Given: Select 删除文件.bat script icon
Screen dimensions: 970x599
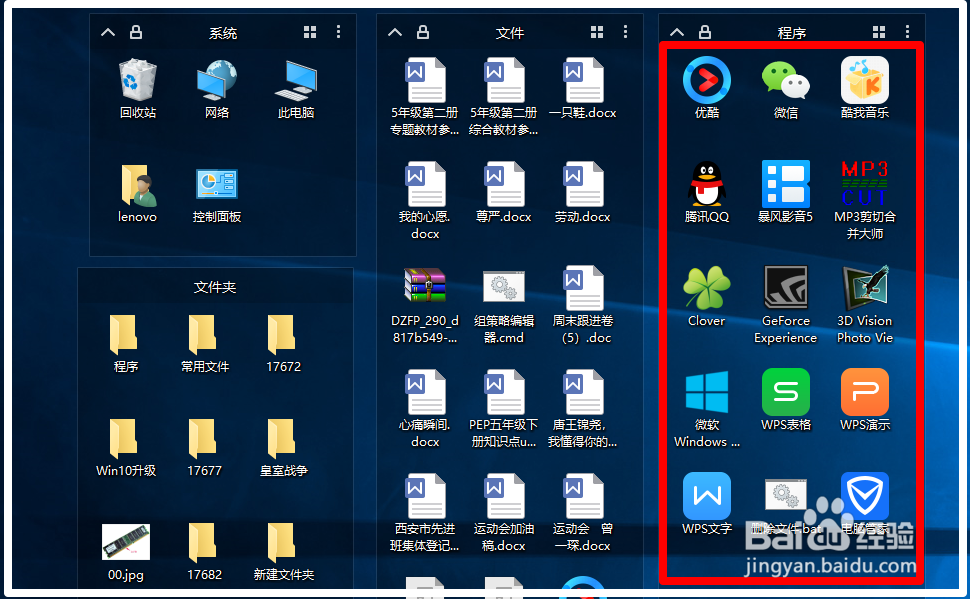Looking at the screenshot, I should click(x=786, y=494).
